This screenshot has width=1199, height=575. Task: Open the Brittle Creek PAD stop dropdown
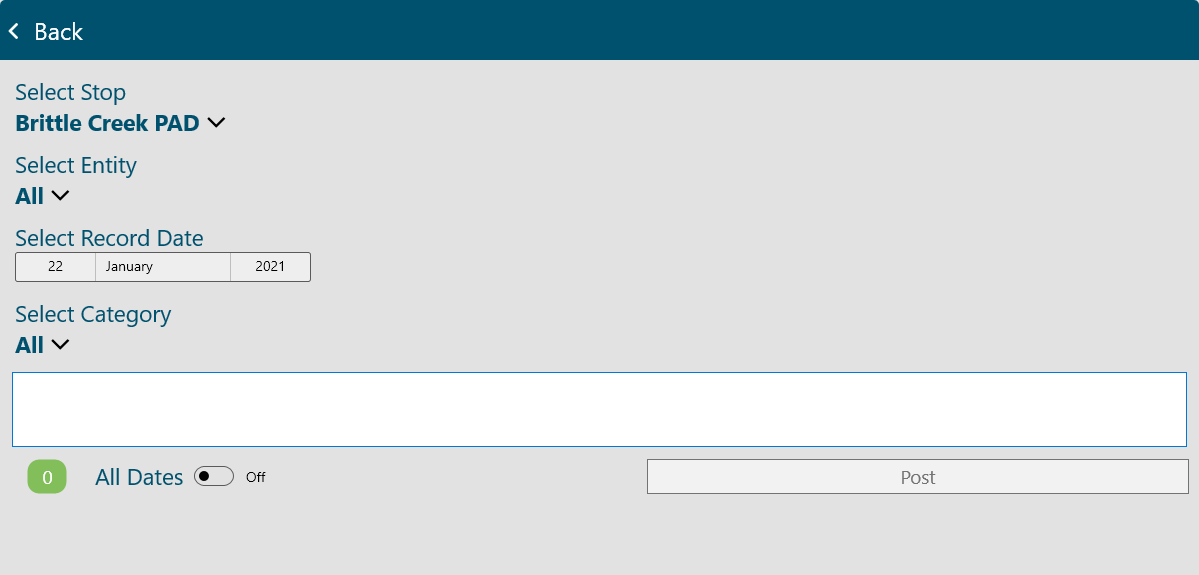tap(120, 122)
